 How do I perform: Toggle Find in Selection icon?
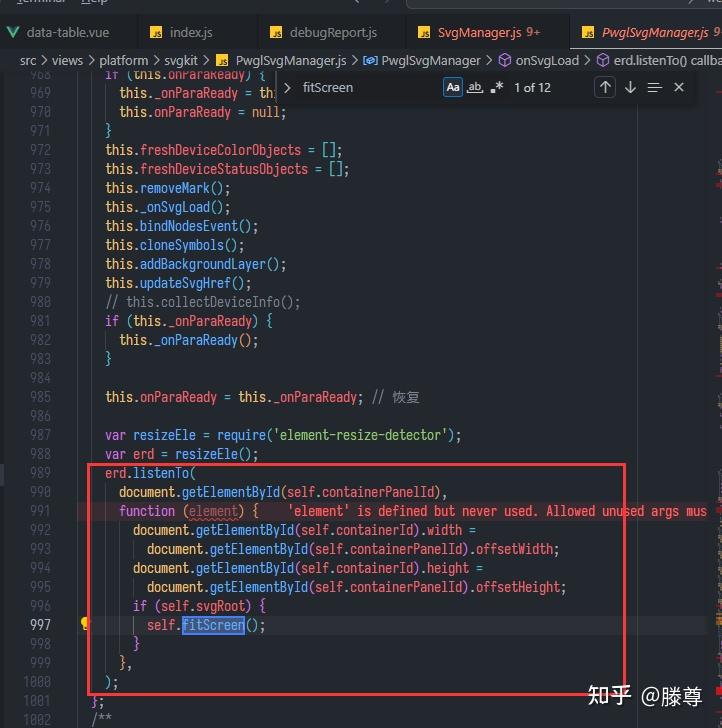click(x=654, y=87)
